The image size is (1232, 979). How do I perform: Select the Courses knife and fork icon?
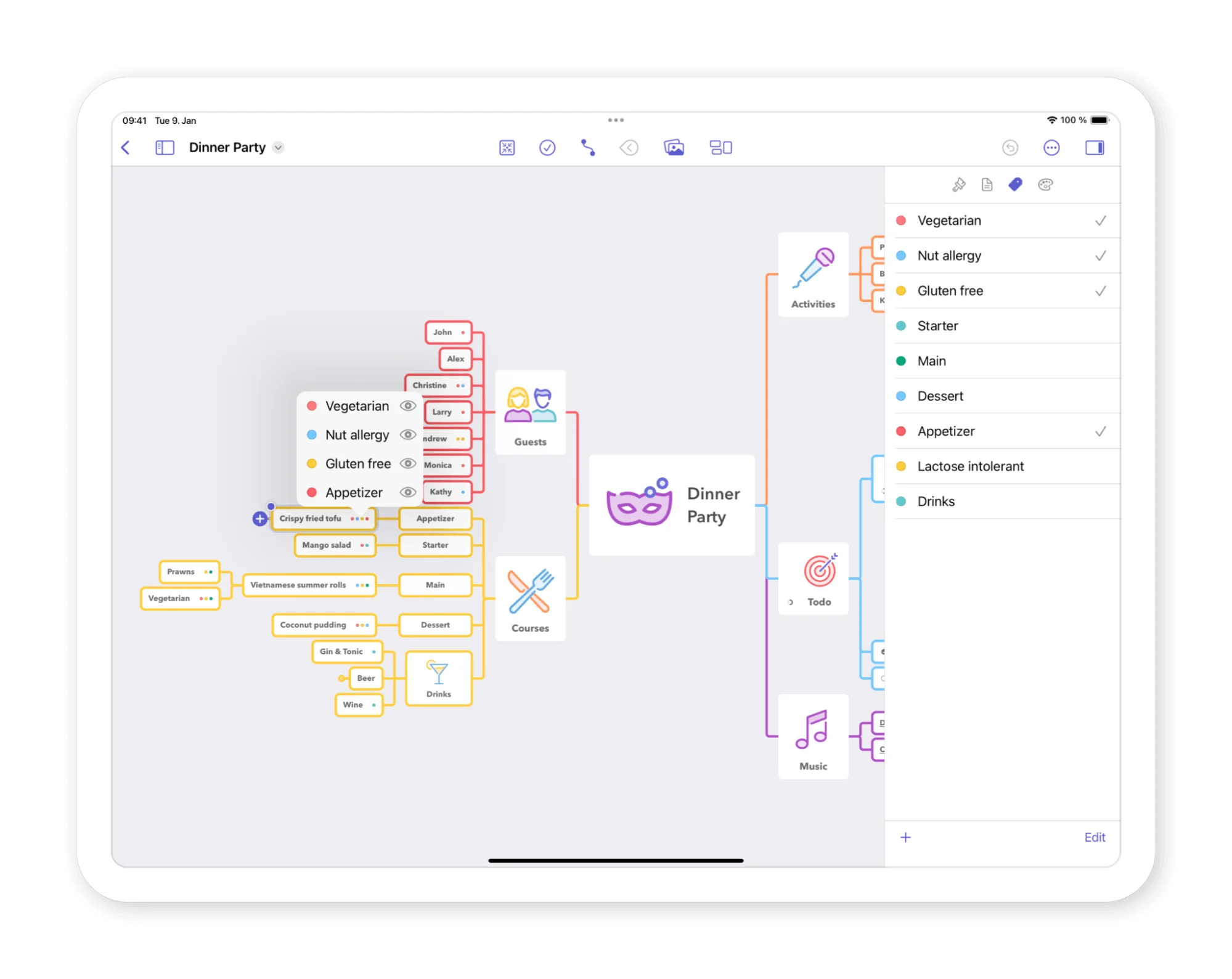(x=530, y=591)
